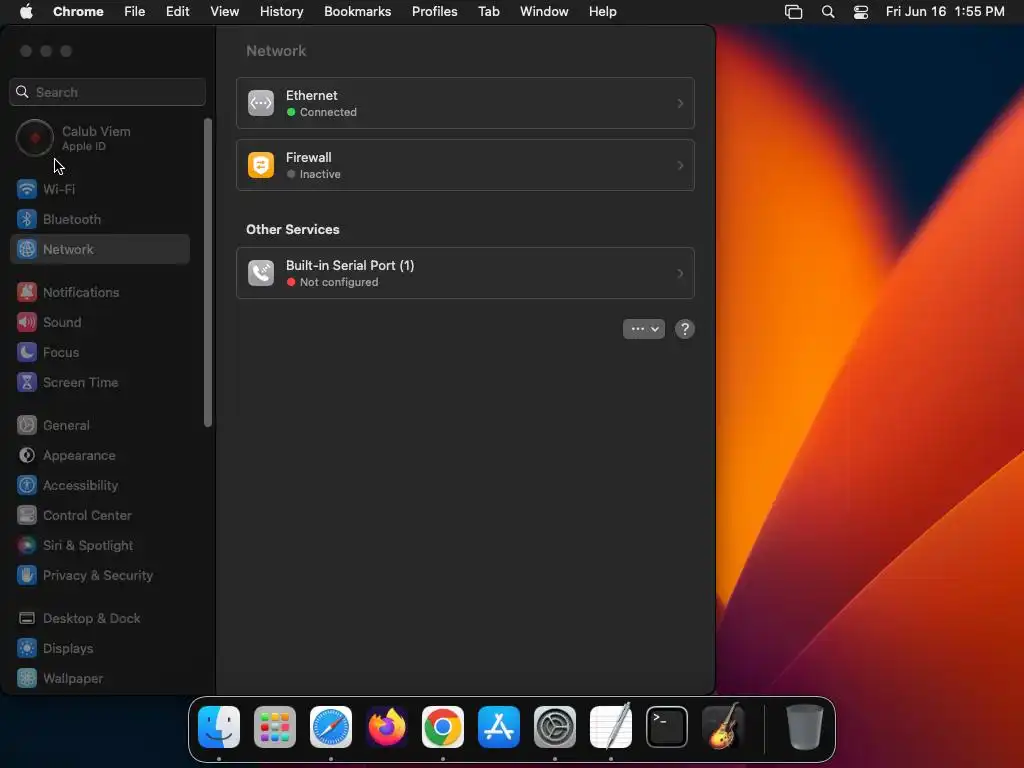Click the Ethernet Connected status text
This screenshot has height=768, width=1024.
pyautogui.click(x=328, y=112)
